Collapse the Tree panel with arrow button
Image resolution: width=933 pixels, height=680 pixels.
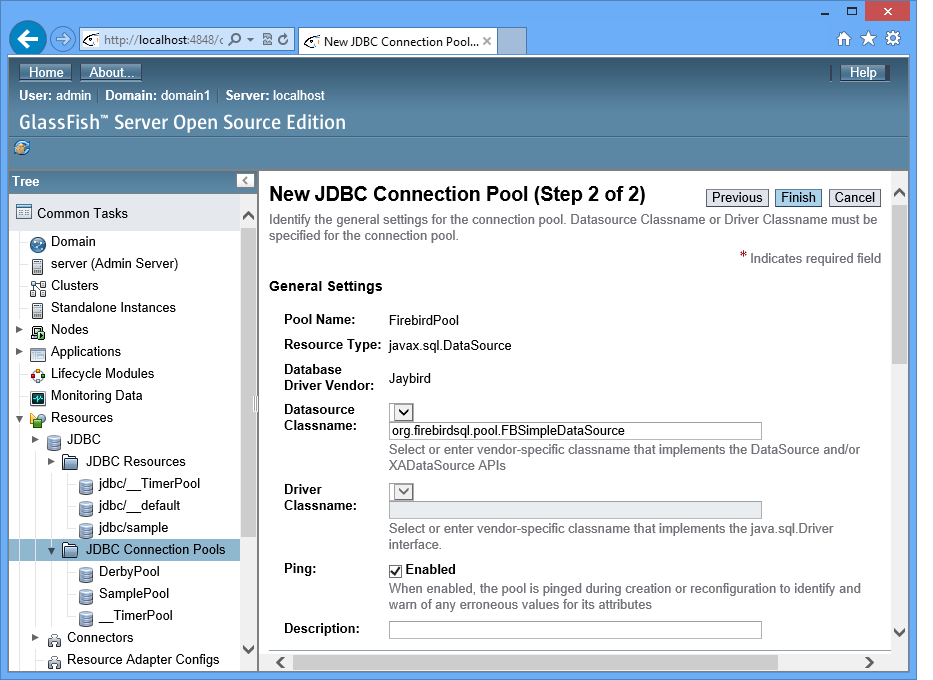(245, 180)
